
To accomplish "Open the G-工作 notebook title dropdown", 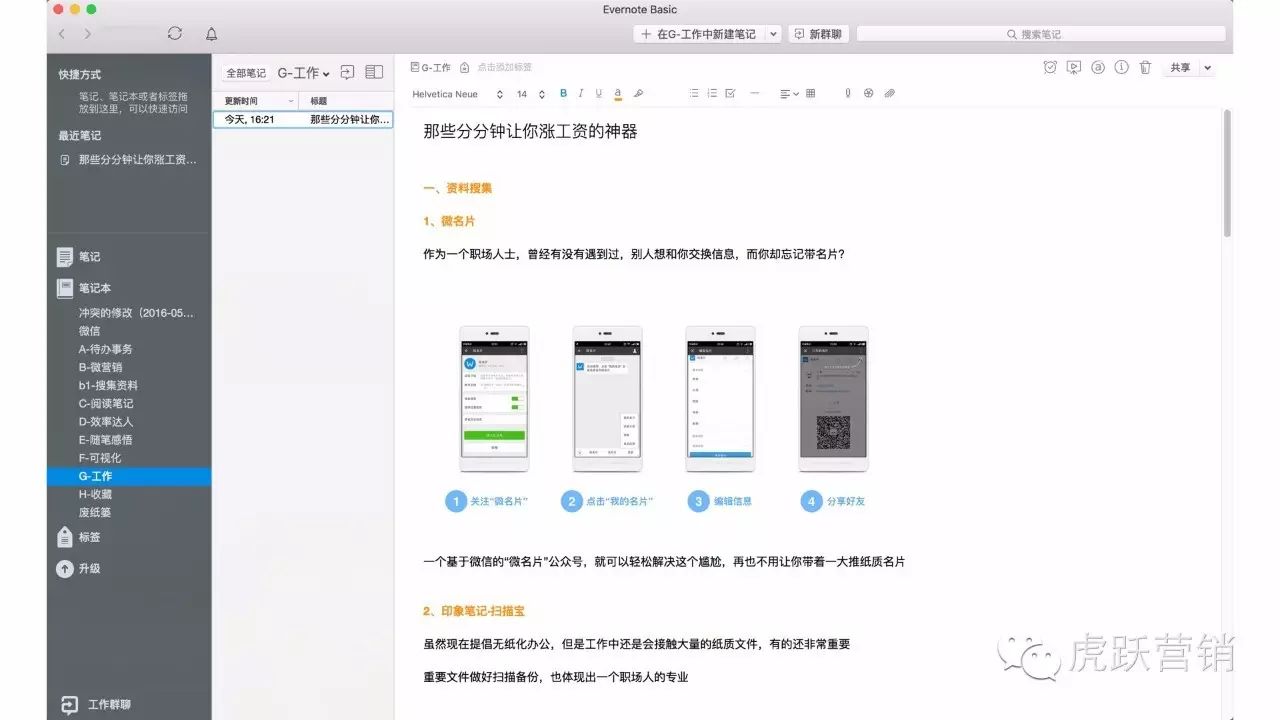I will coord(304,73).
